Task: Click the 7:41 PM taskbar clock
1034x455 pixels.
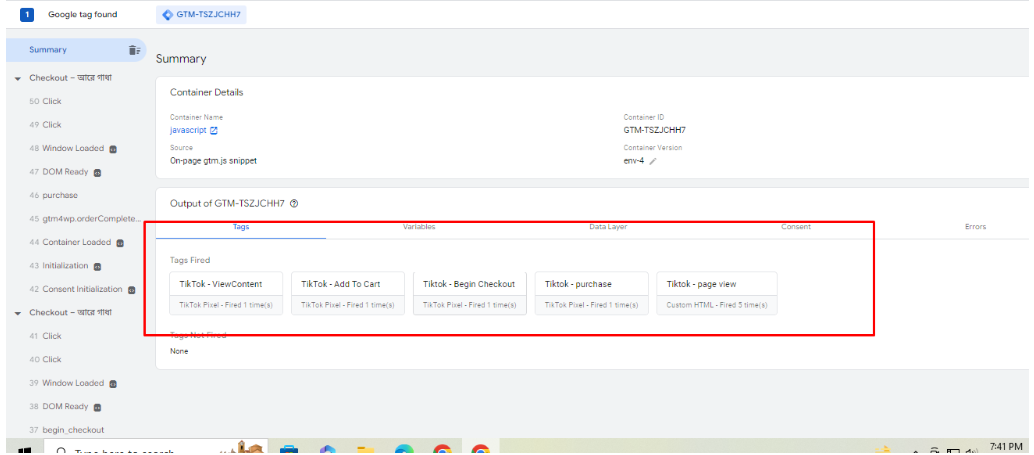Action: coord(1006,446)
